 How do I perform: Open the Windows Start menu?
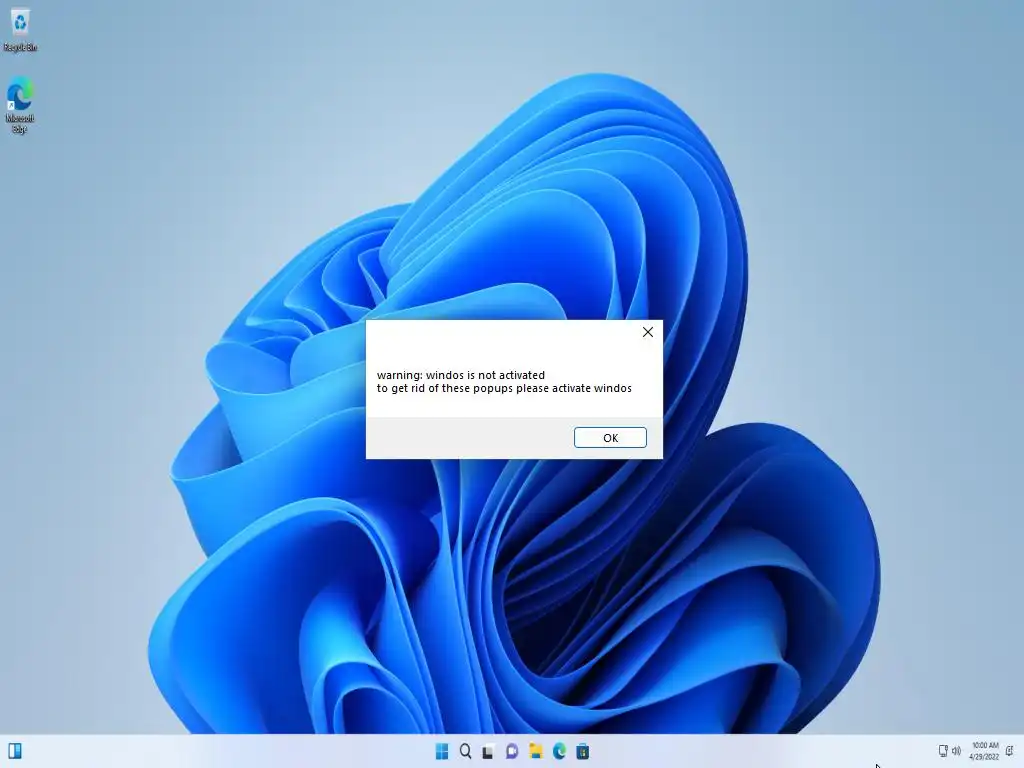click(442, 752)
